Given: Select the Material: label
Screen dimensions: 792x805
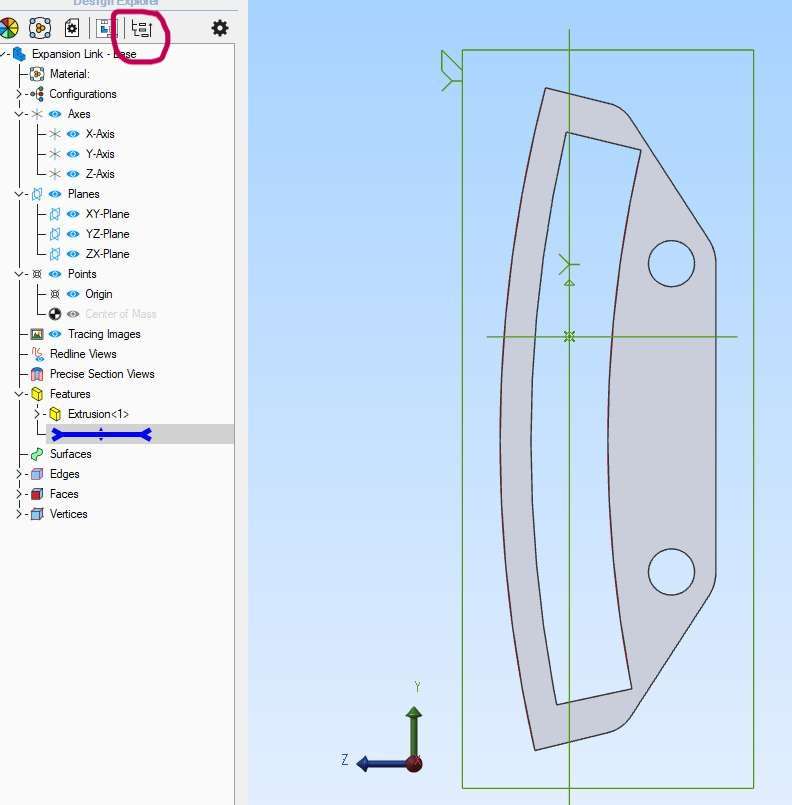Looking at the screenshot, I should coord(70,74).
